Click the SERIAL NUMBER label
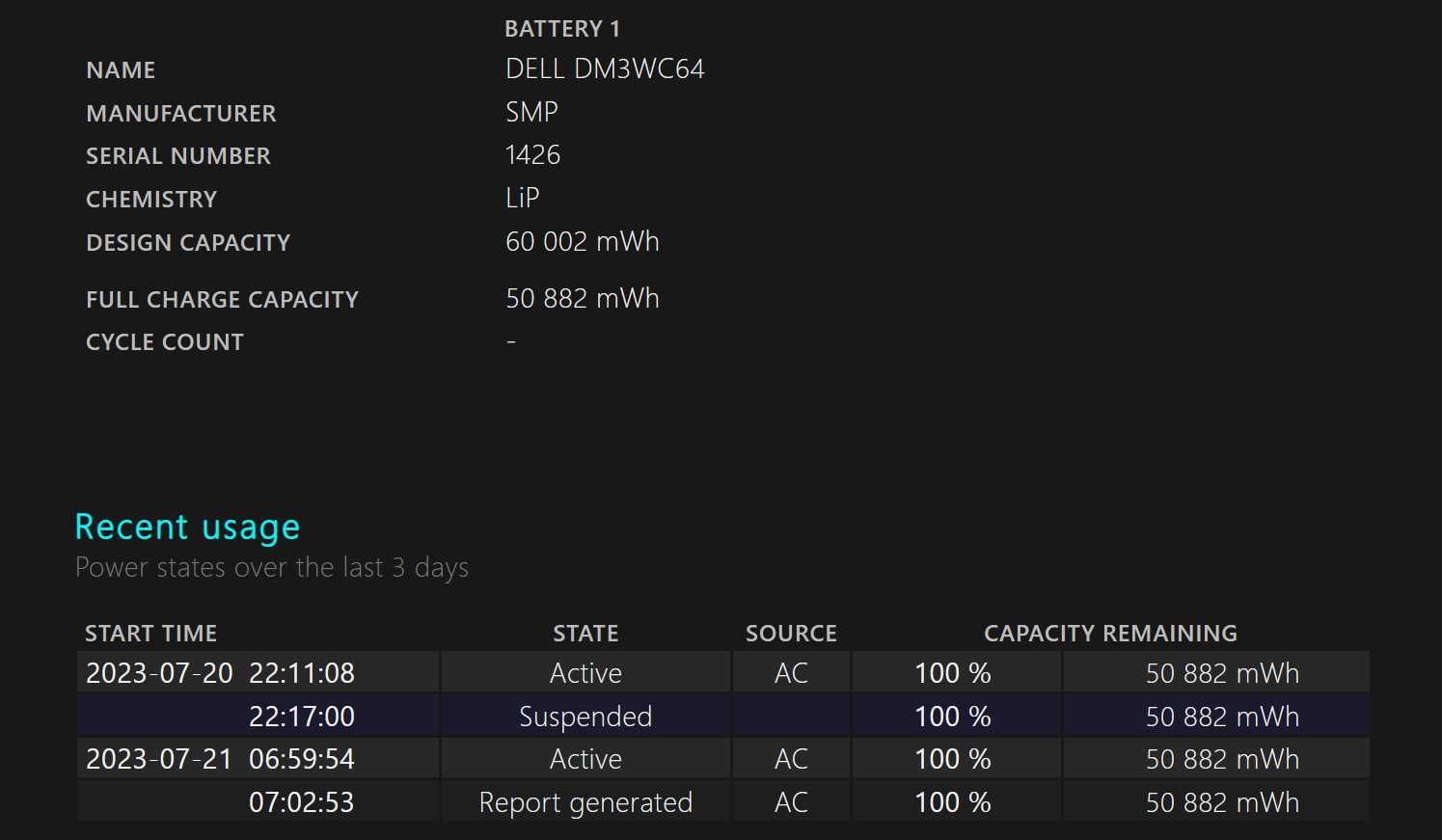Image resolution: width=1442 pixels, height=840 pixels. (x=178, y=156)
